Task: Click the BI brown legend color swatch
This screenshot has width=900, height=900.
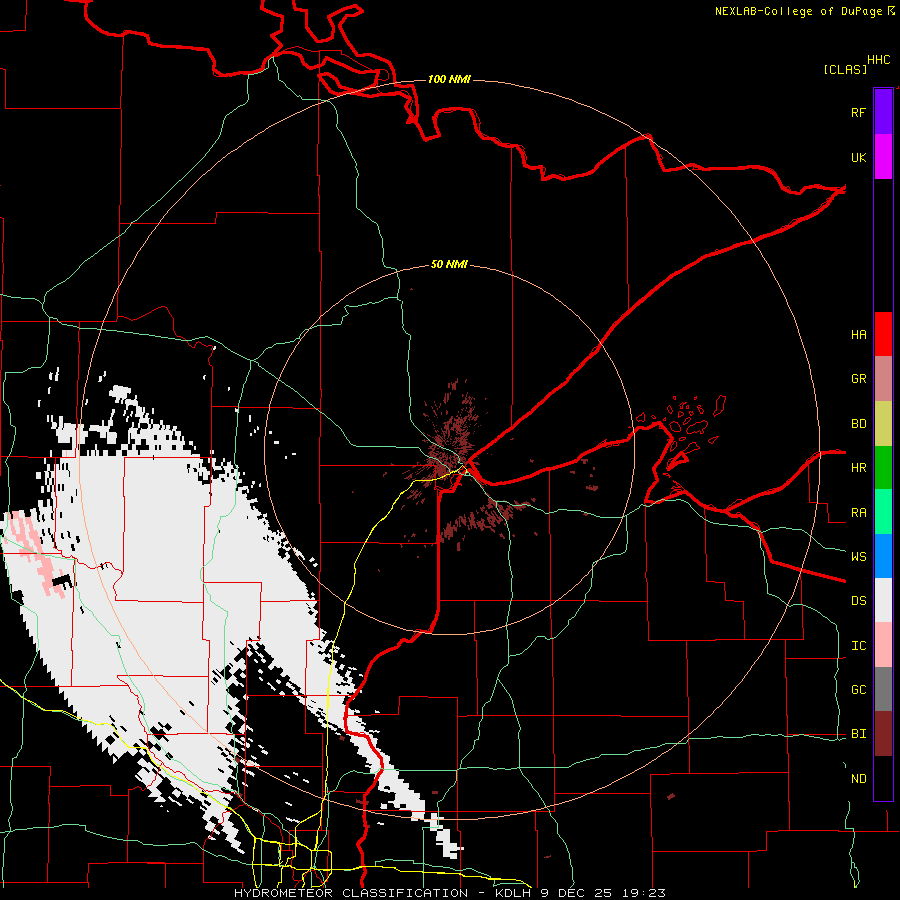Action: click(883, 734)
